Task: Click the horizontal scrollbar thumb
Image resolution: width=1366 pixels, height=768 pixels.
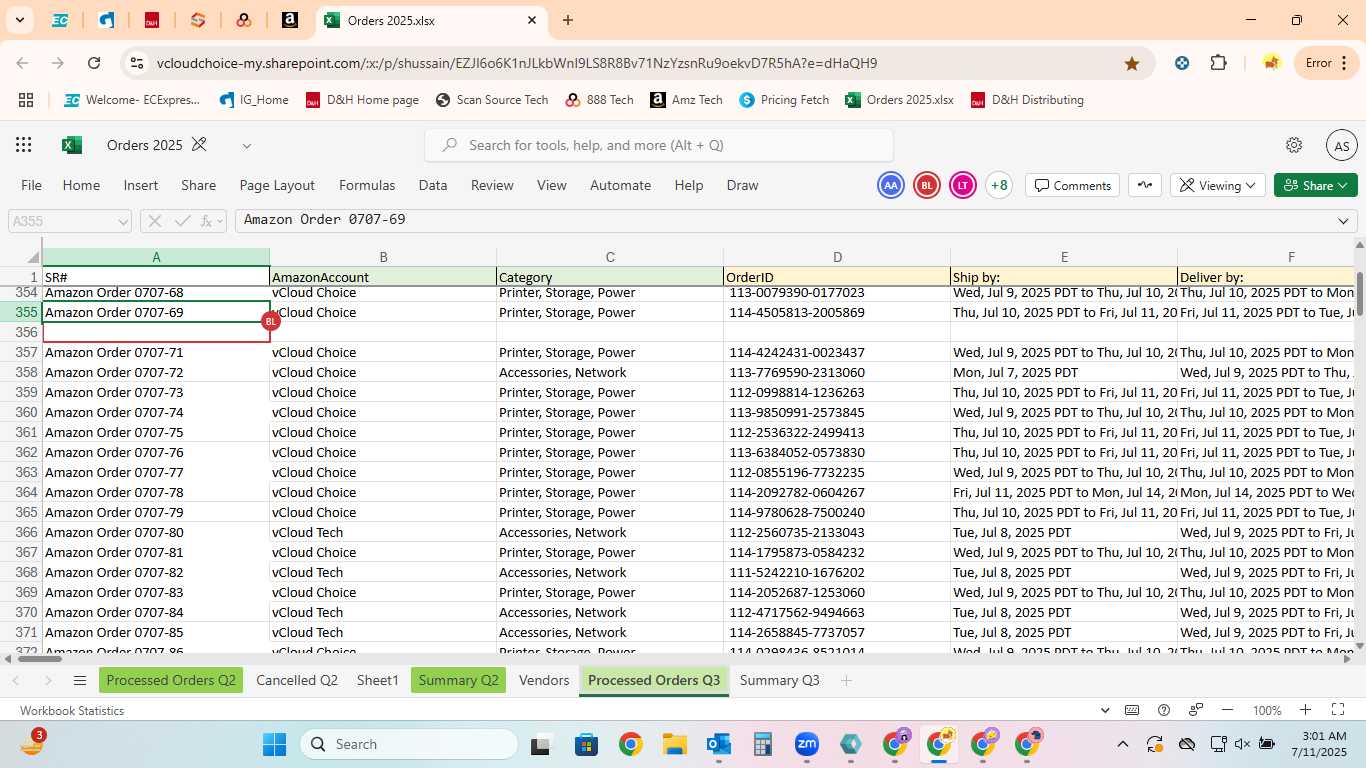Action: [40, 658]
